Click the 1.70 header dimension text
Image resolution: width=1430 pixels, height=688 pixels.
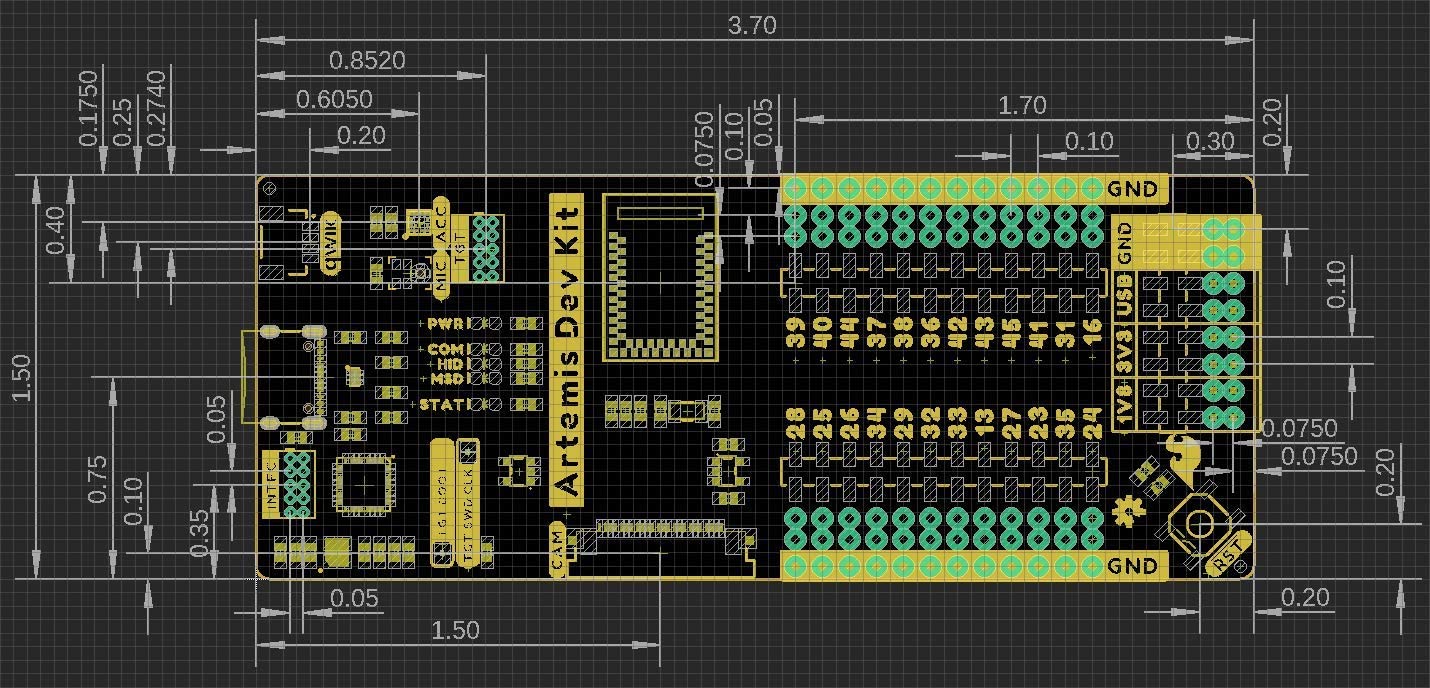tap(1021, 105)
